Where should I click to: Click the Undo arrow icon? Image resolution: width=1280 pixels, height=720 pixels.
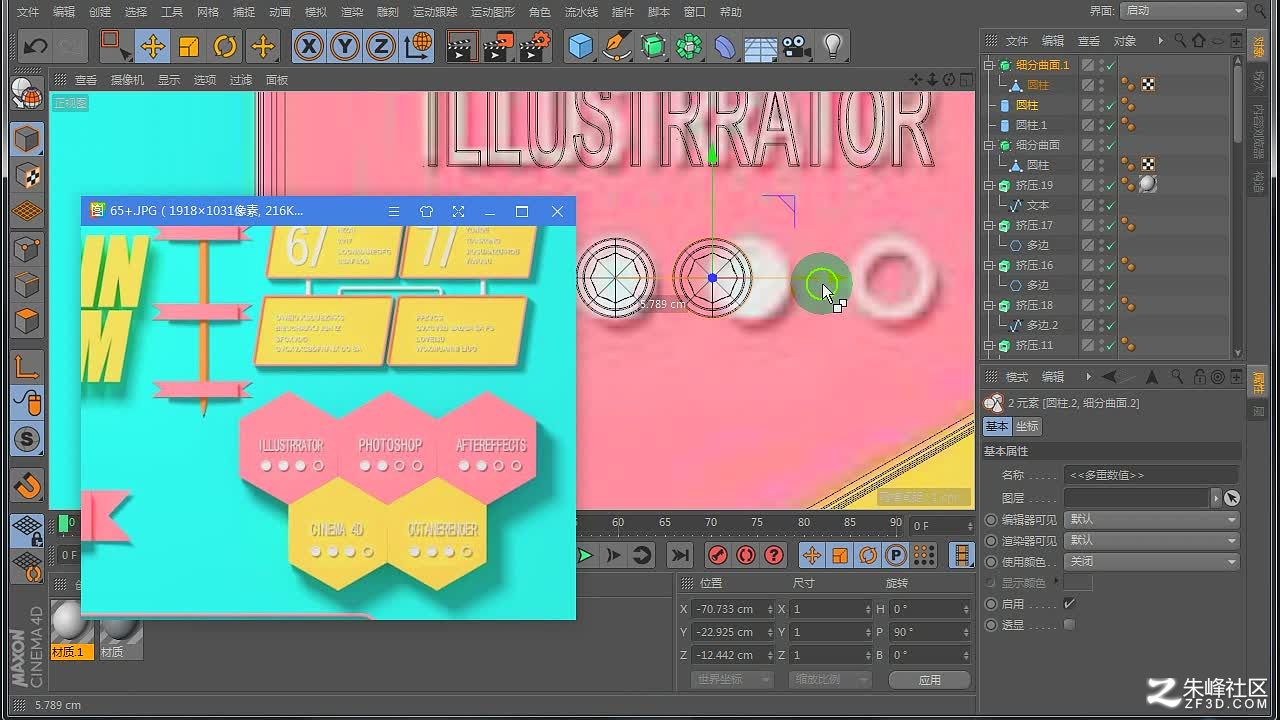point(35,46)
